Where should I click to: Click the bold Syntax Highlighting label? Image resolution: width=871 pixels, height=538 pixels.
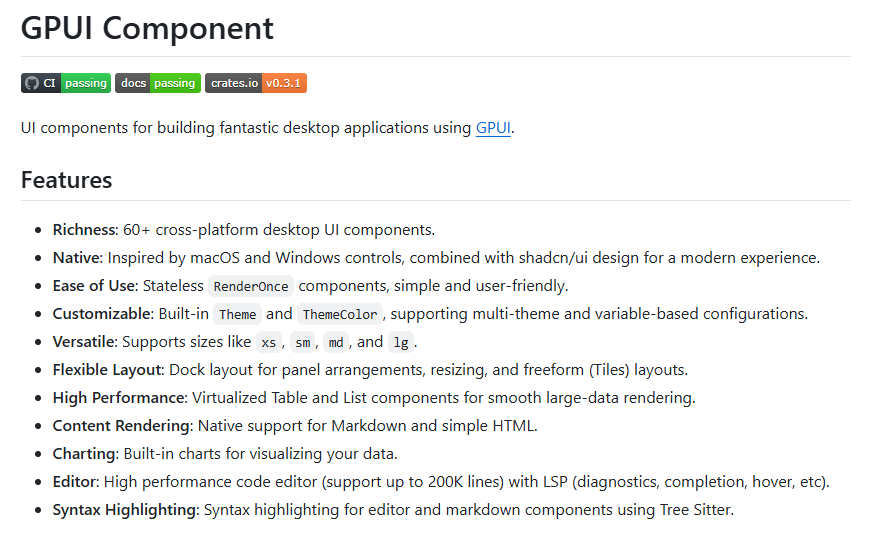point(126,510)
